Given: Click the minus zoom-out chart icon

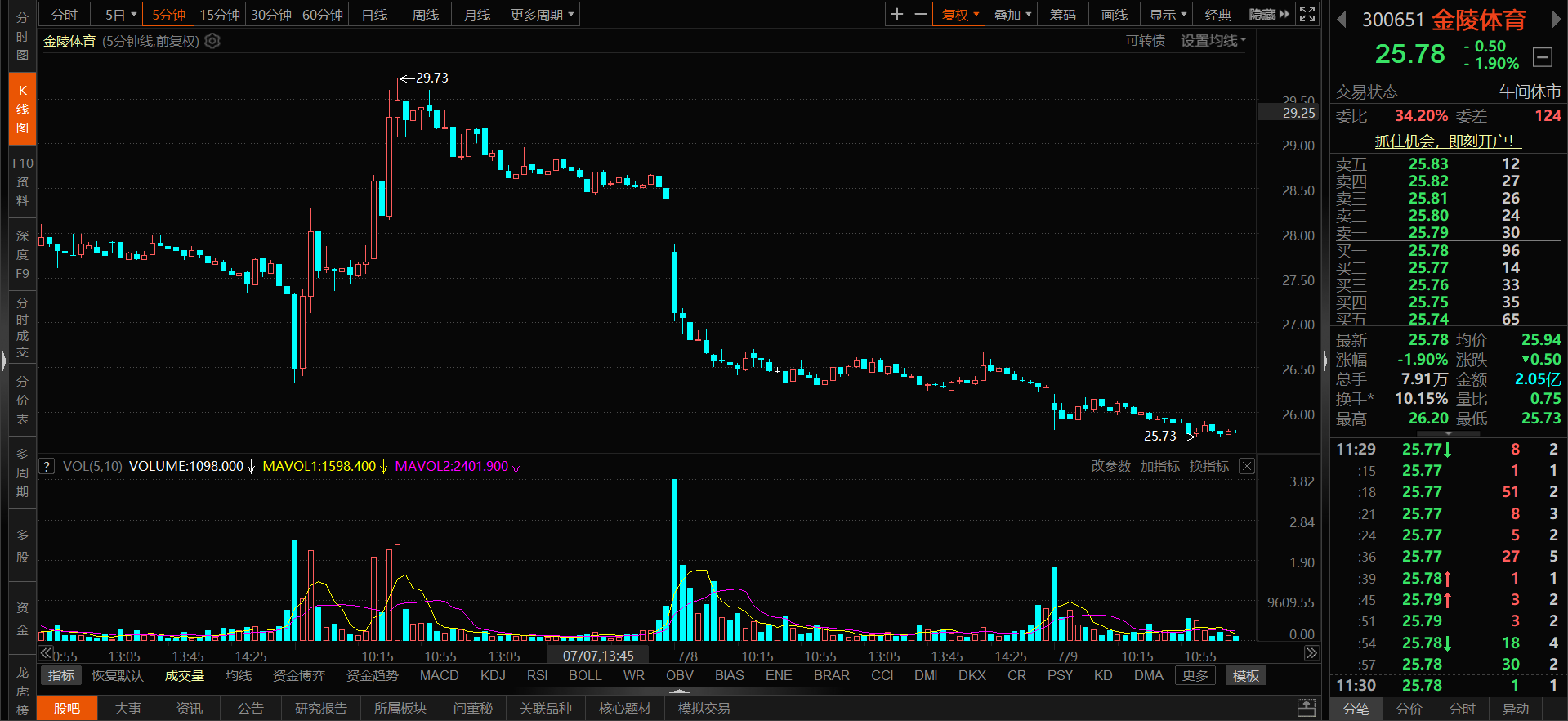Looking at the screenshot, I should point(920,15).
